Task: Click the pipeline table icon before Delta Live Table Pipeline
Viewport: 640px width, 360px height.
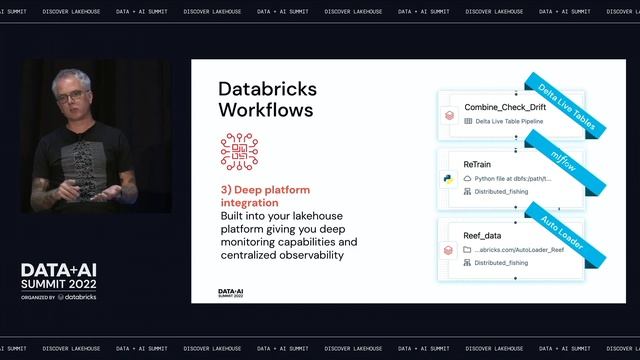Action: point(468,121)
